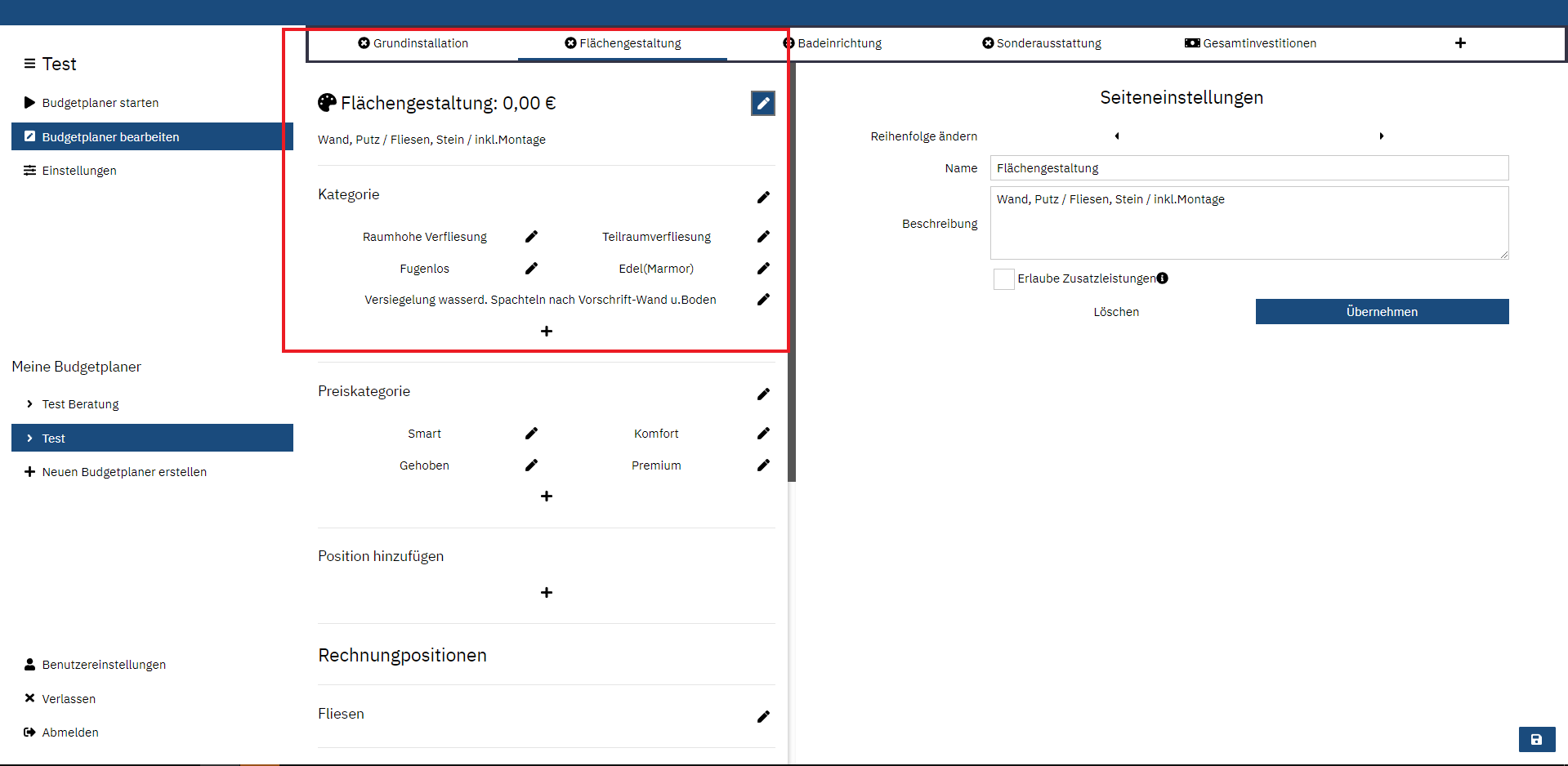This screenshot has height=766, width=1568.
Task: Edit the Premium price category
Action: [x=763, y=465]
